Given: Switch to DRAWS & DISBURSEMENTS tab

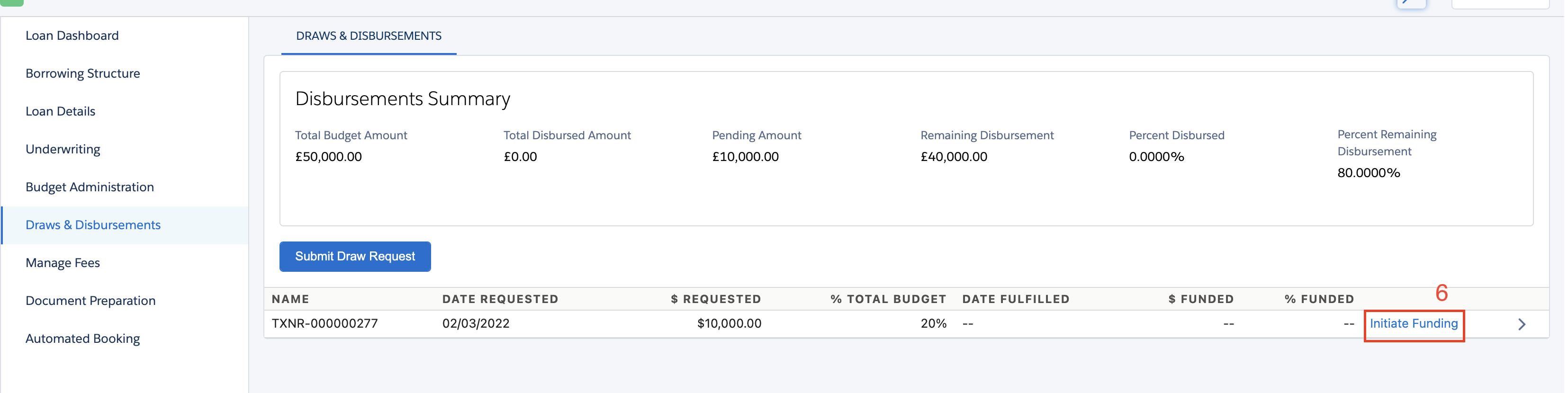Looking at the screenshot, I should pyautogui.click(x=369, y=36).
